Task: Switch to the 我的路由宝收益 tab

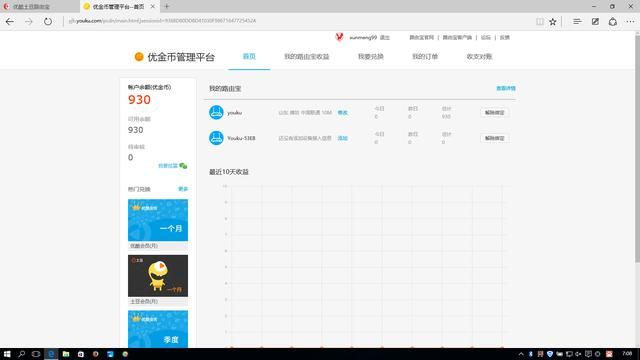Action: [307, 57]
